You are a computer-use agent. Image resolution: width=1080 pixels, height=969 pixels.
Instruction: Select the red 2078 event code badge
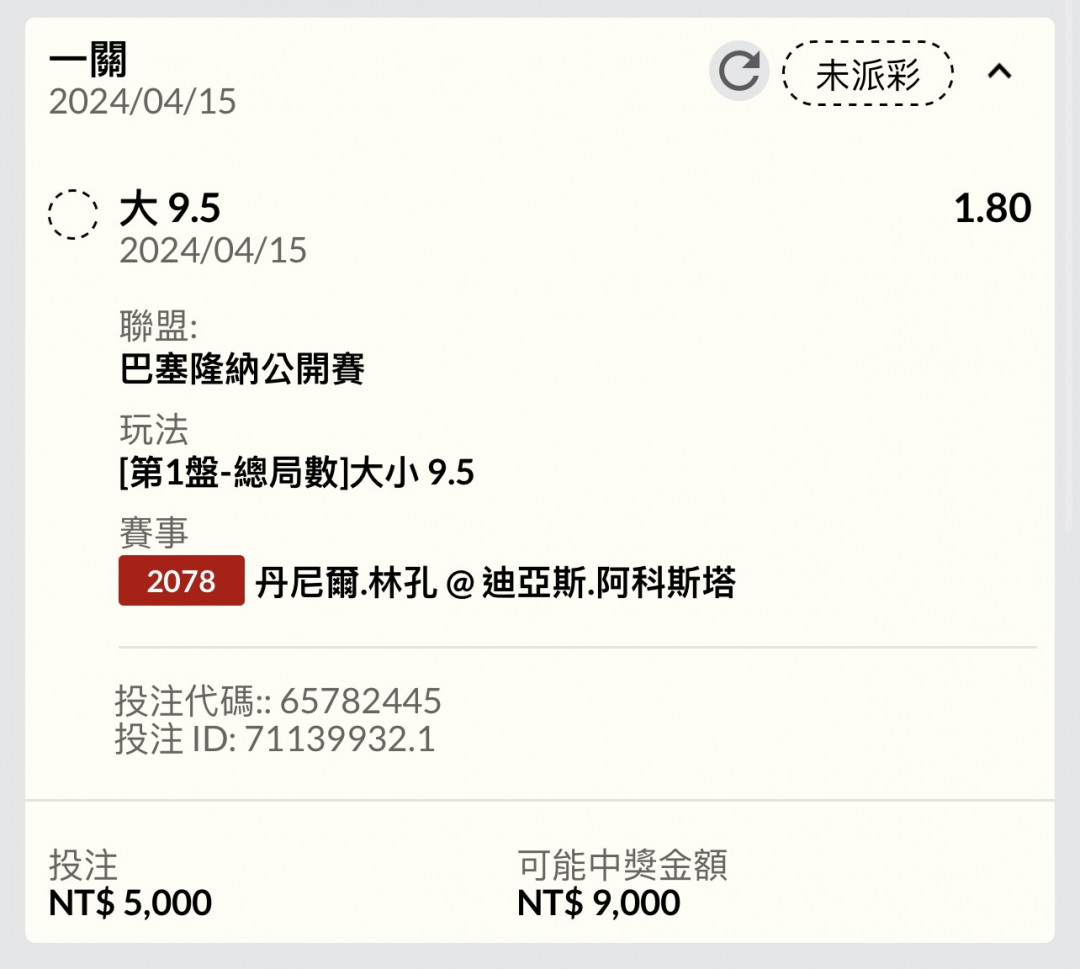181,581
